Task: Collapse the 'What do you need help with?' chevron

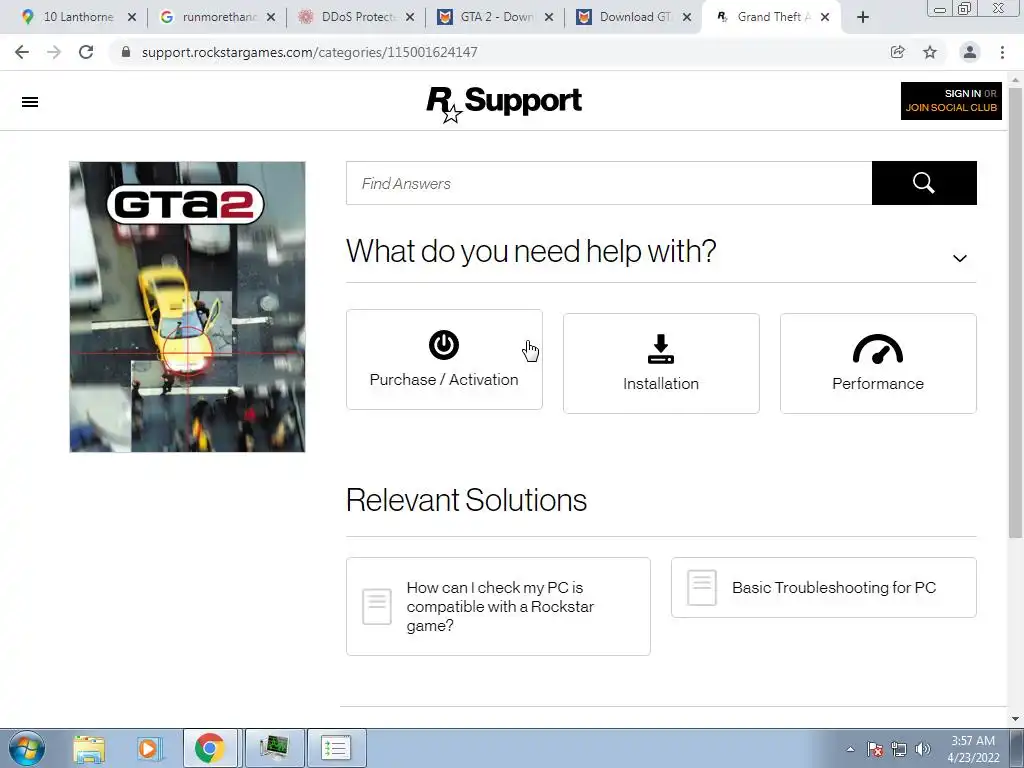Action: point(959,258)
